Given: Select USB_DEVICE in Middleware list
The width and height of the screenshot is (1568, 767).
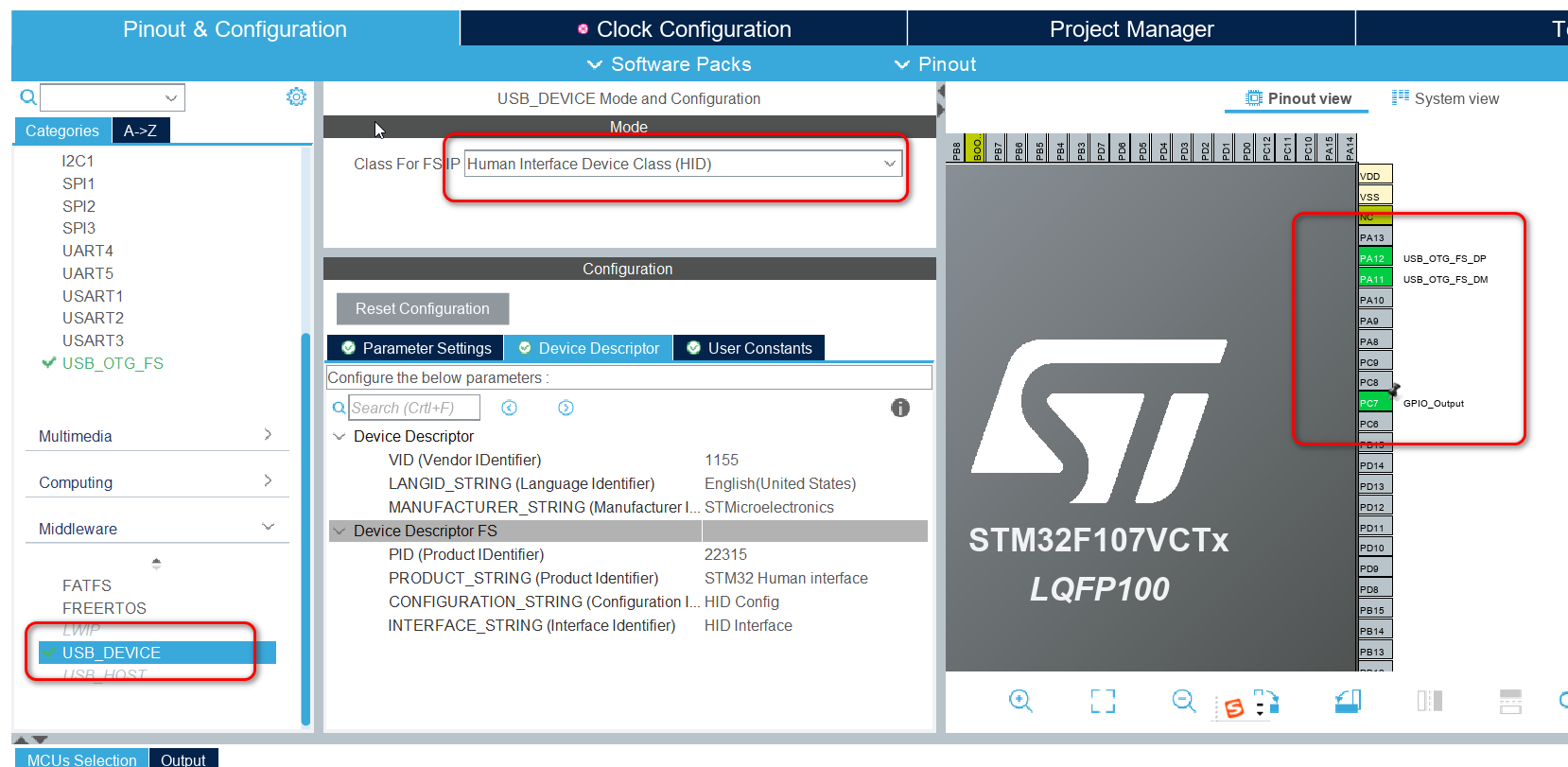Looking at the screenshot, I should pos(157,653).
